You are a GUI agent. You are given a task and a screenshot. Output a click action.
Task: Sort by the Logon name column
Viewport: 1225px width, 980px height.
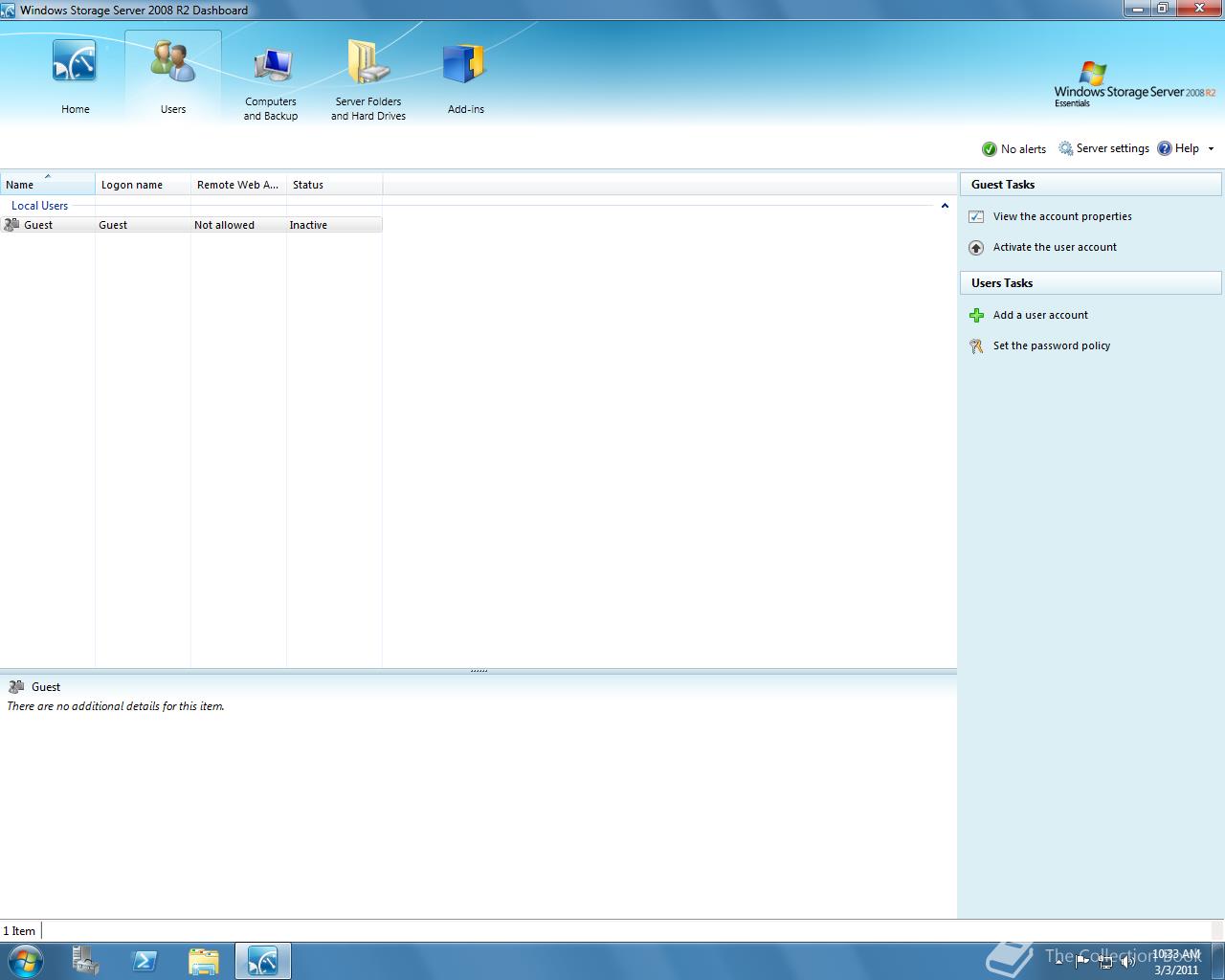tap(144, 184)
